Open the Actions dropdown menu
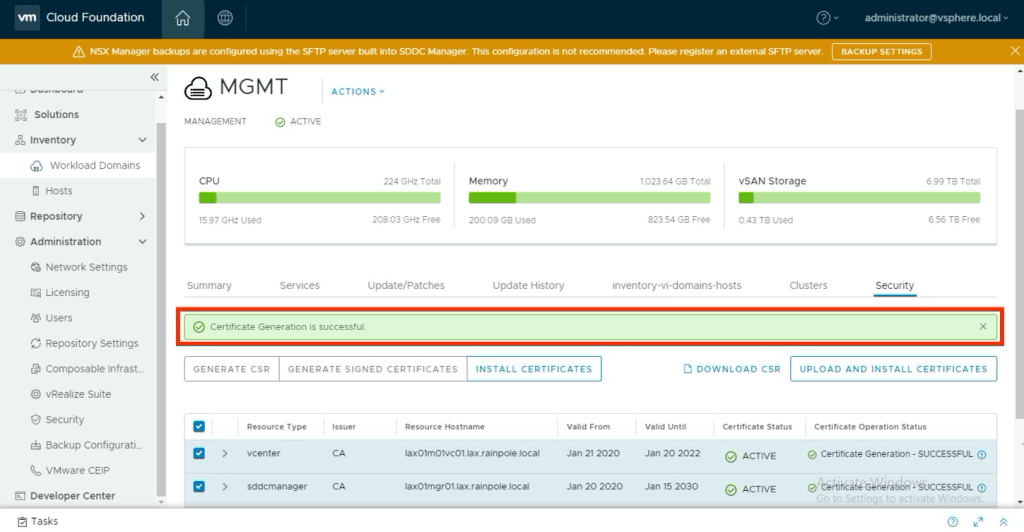This screenshot has width=1024, height=532. click(357, 92)
